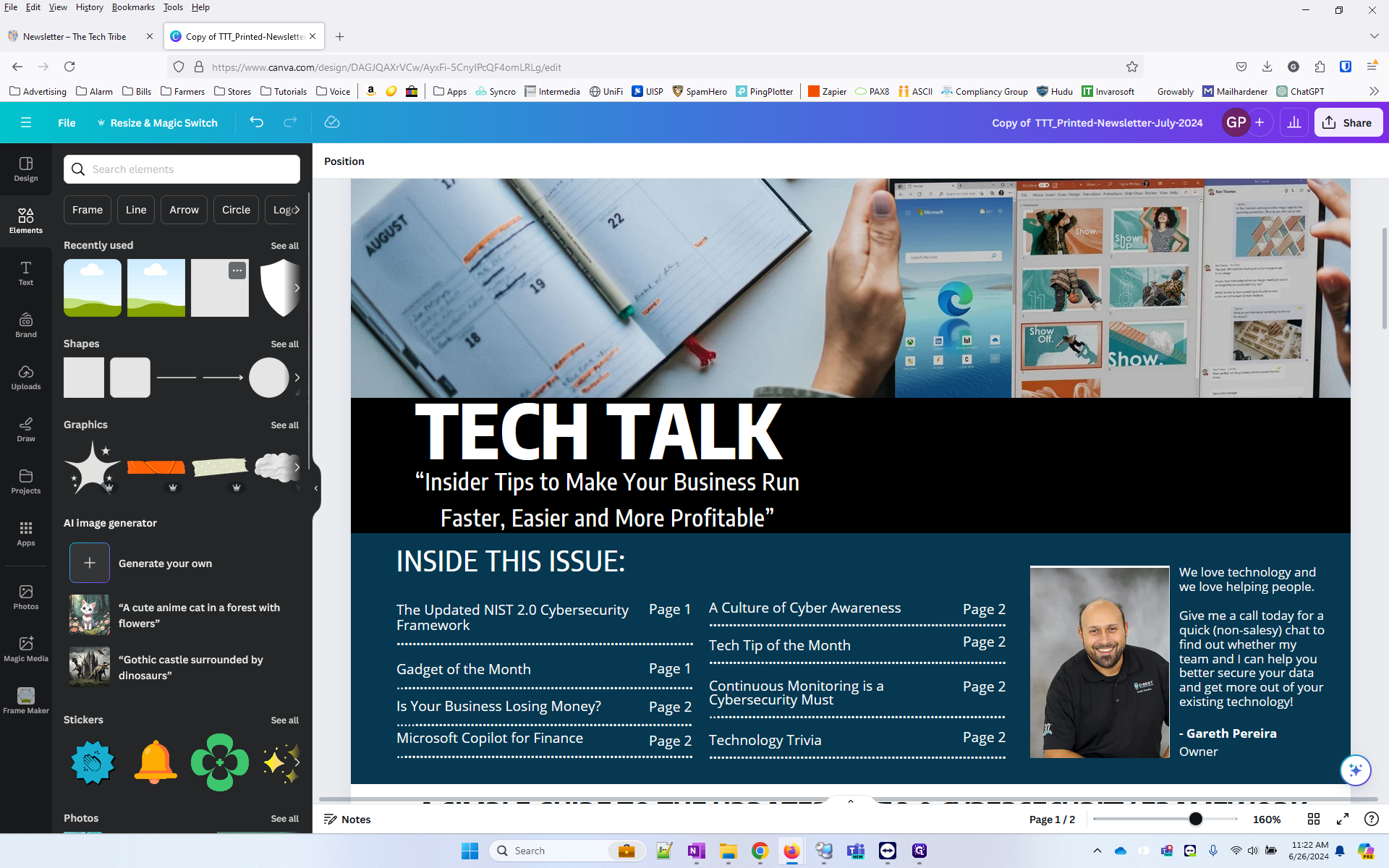
Task: Open the Notes panel
Action: click(347, 819)
